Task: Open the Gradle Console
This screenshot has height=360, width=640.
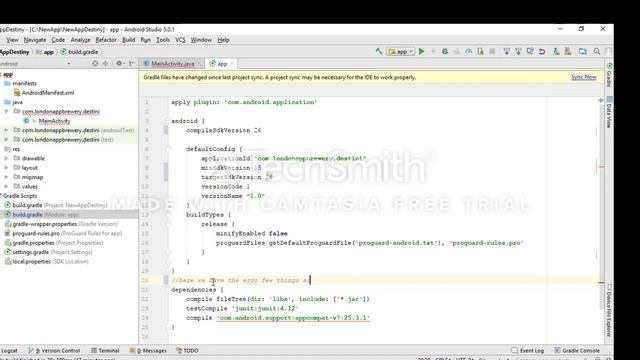Action: 577,350
